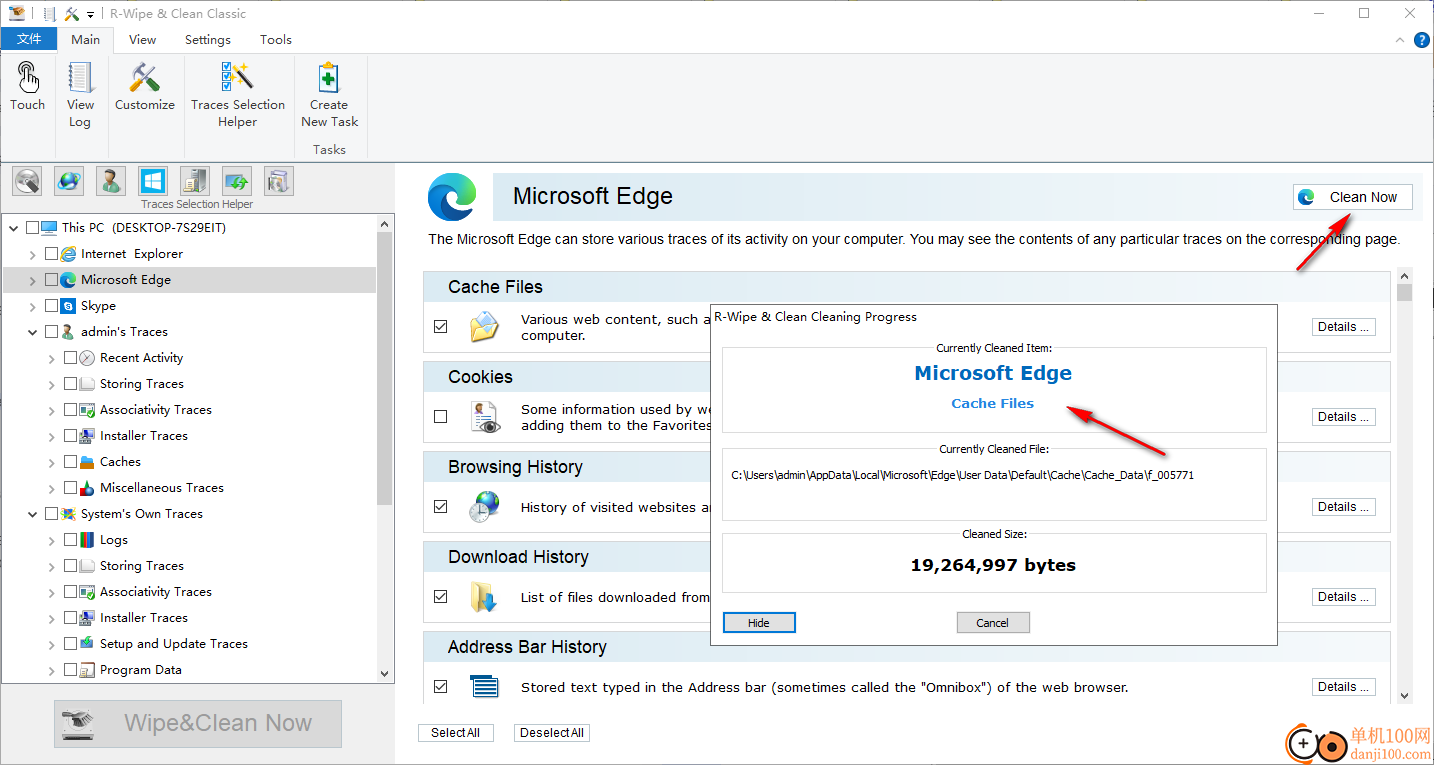Collapse the System's Own Traces node

(33, 514)
